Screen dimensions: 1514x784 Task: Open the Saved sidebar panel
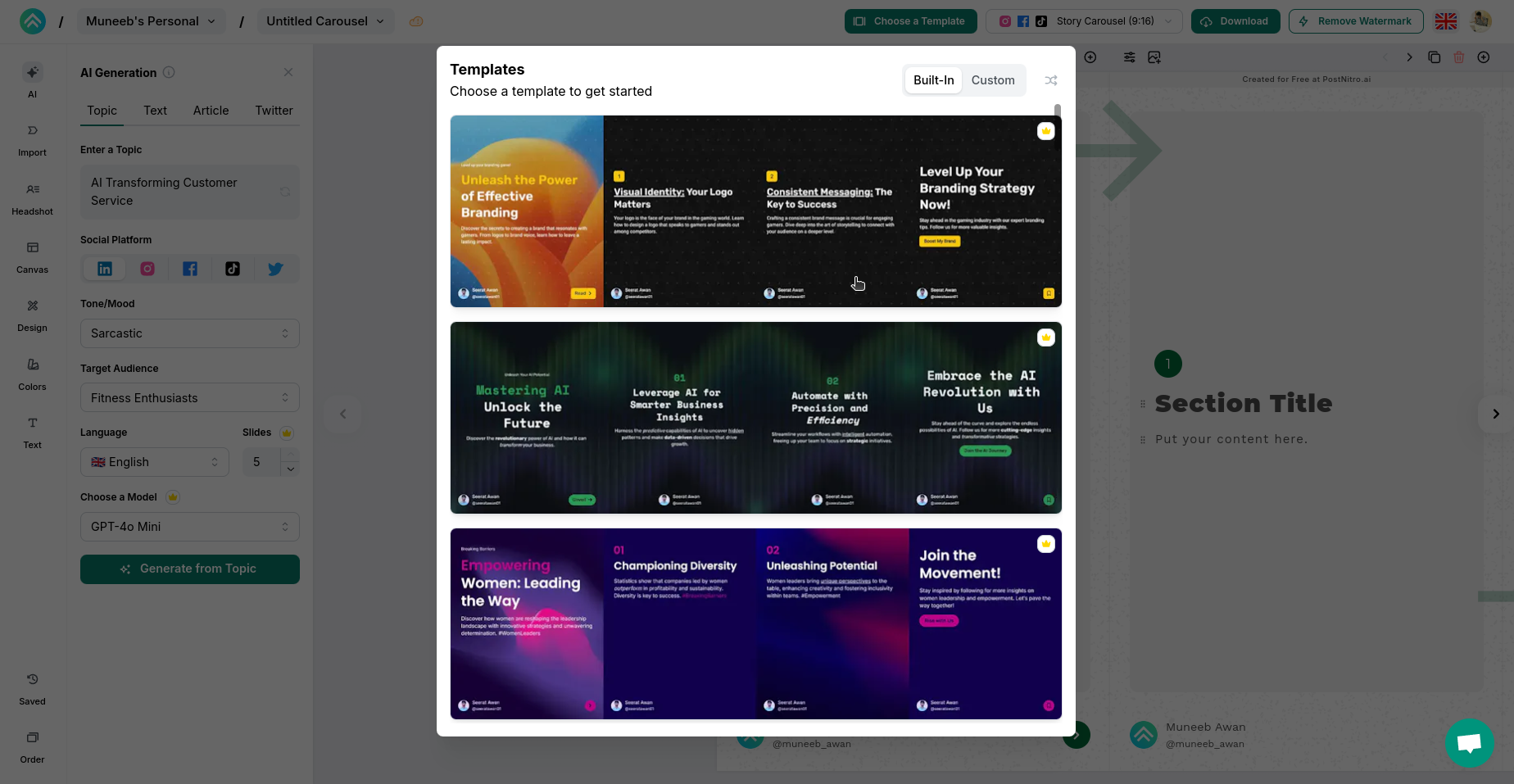click(x=32, y=689)
